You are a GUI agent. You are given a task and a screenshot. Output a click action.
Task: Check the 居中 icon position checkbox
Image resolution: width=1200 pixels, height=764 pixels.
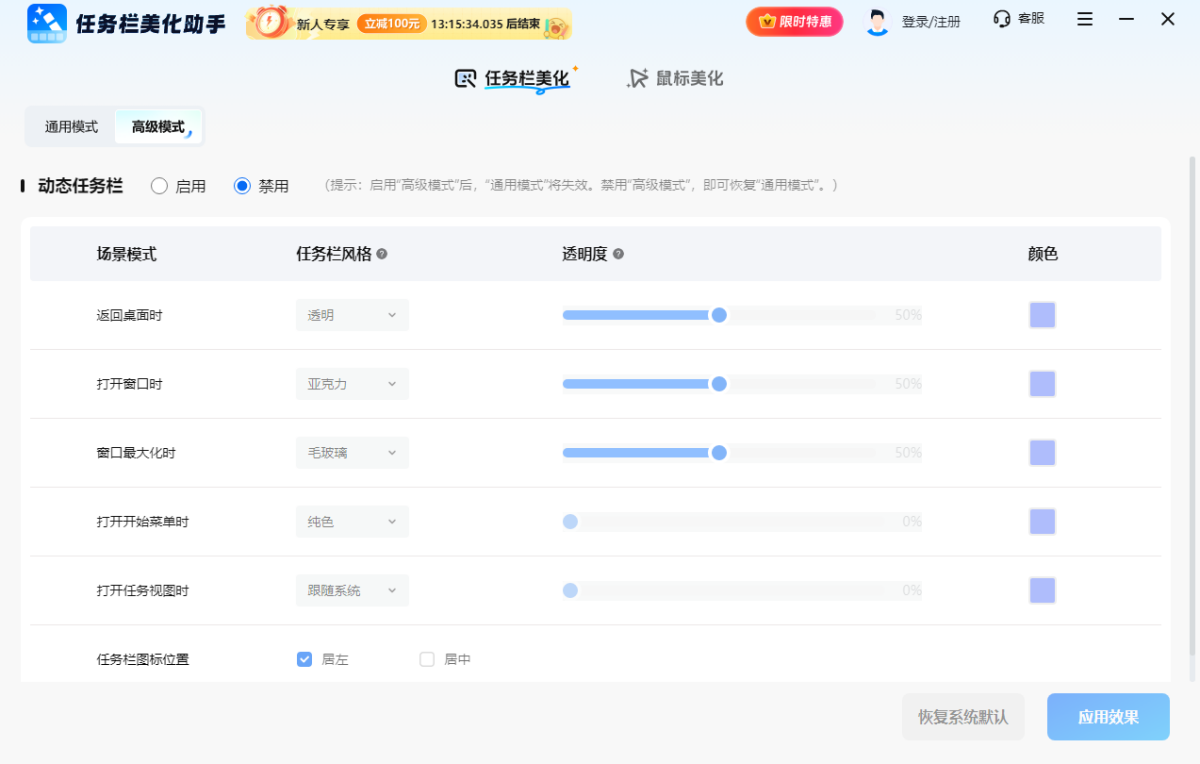click(x=426, y=659)
